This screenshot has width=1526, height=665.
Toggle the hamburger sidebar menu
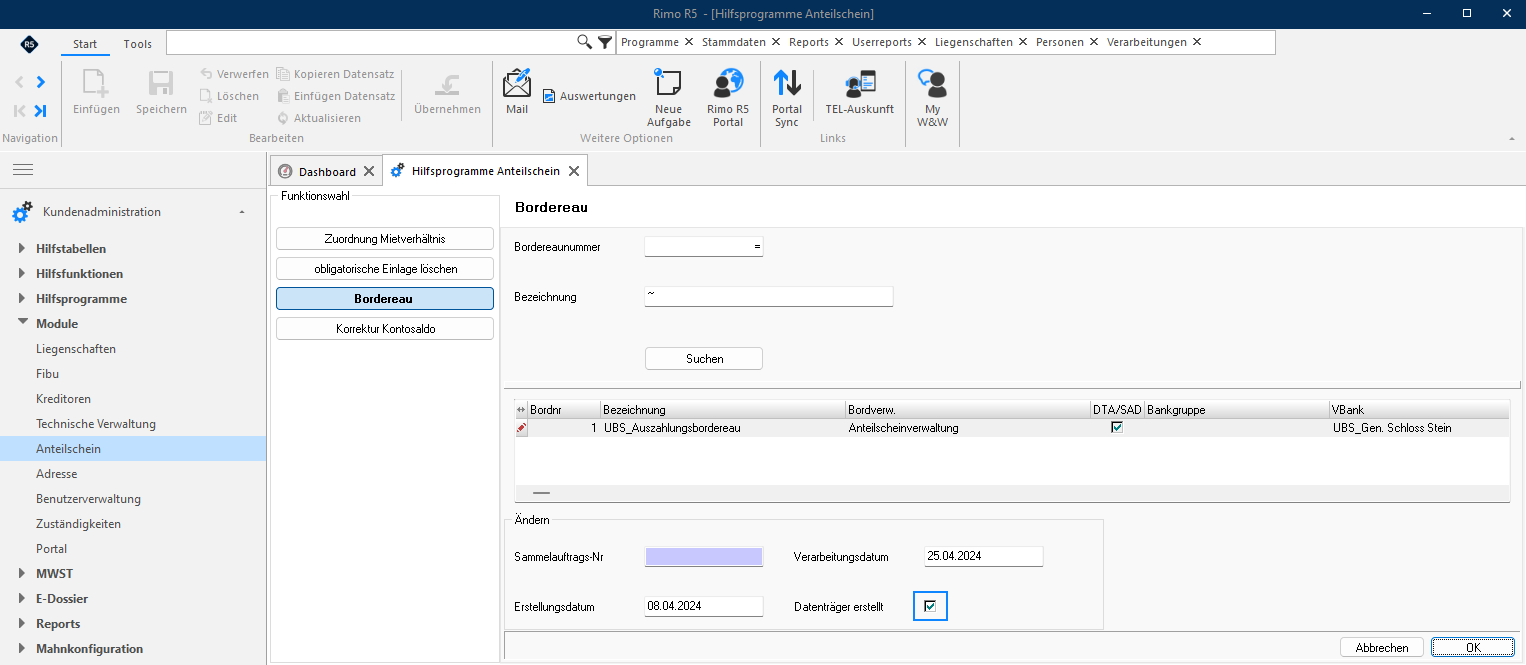click(23, 170)
